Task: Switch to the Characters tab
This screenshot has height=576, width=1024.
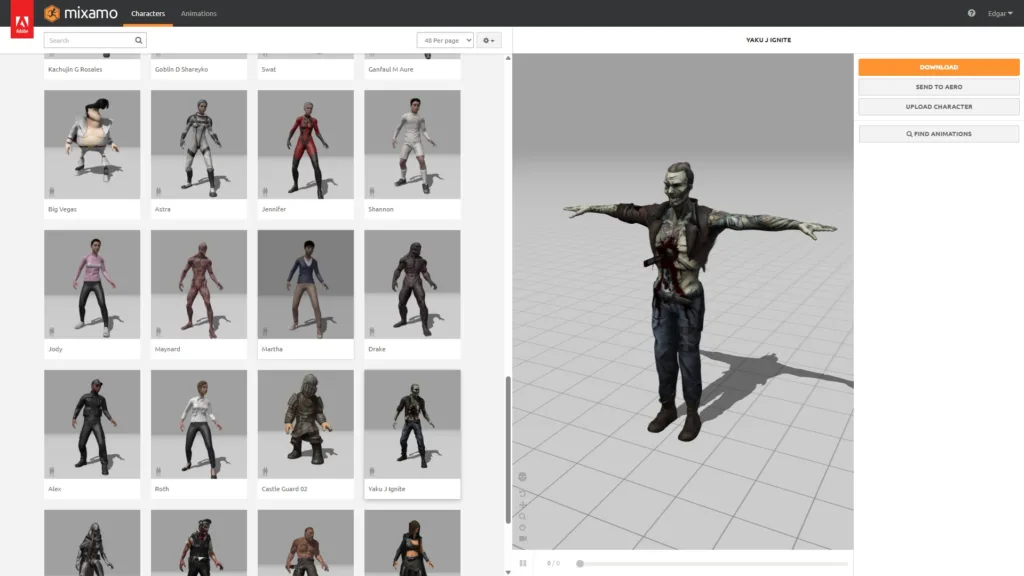Action: coord(148,13)
